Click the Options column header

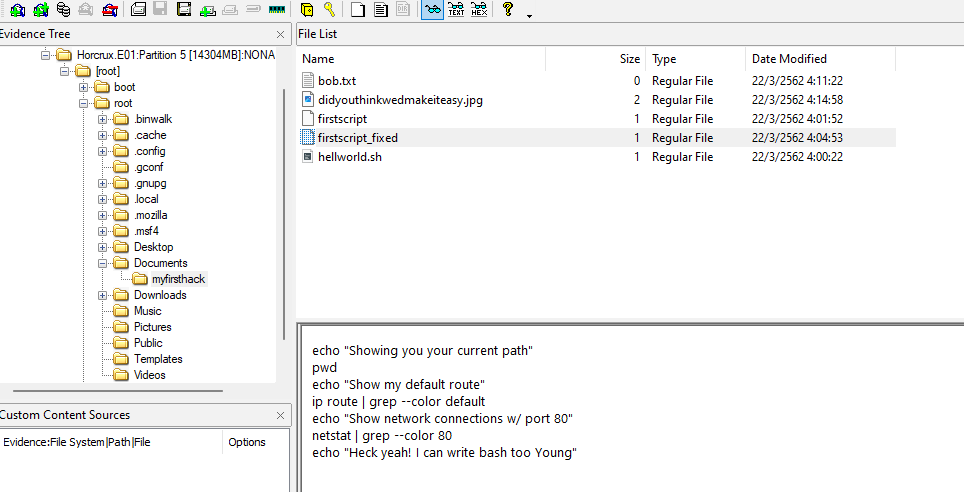[256, 442]
